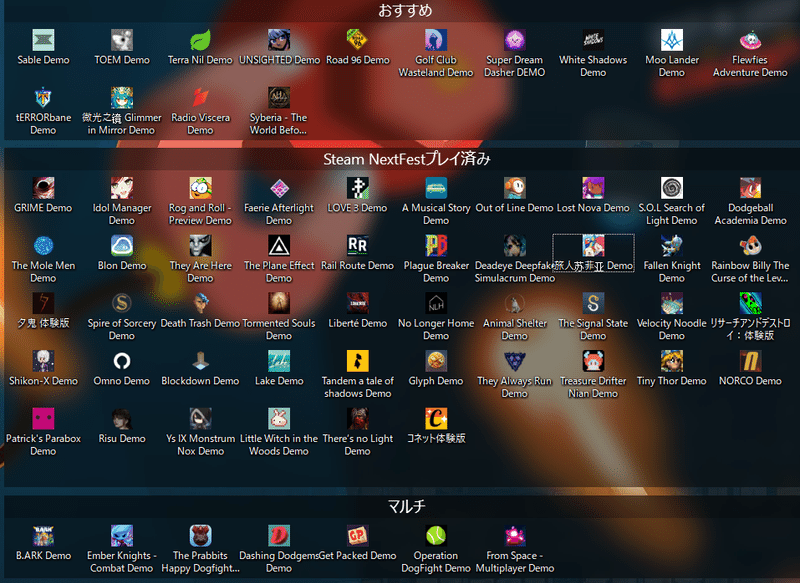Launch Get Packed Demo
Screen dimensions: 800x583
point(357,535)
